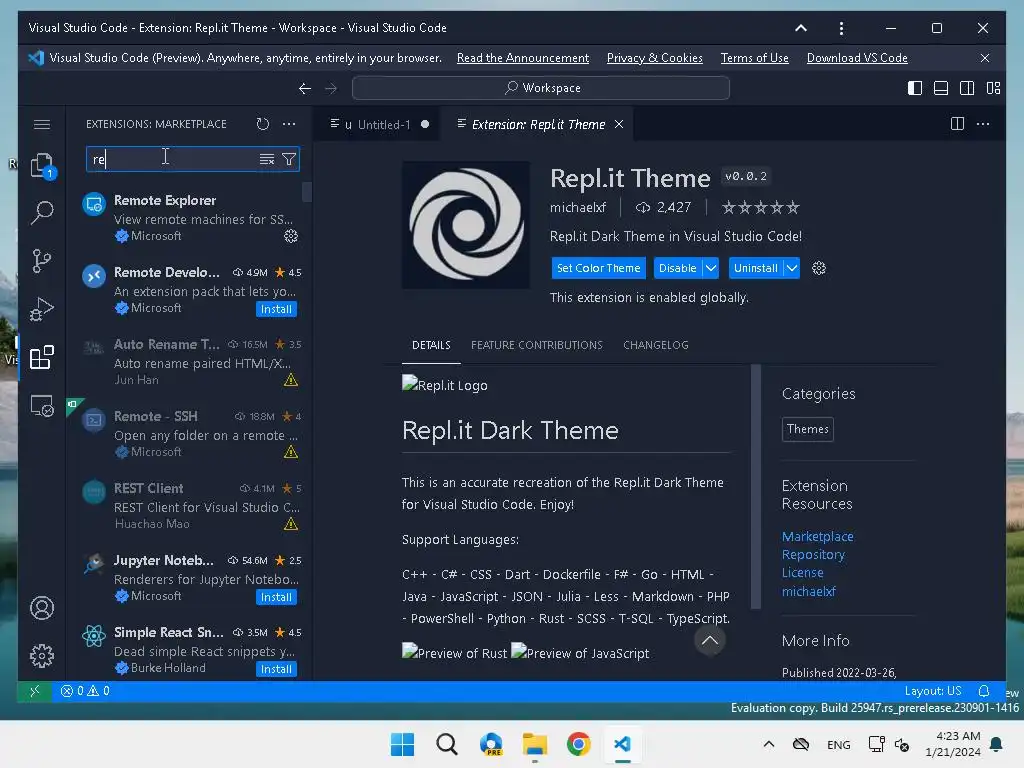This screenshot has height=768, width=1024.
Task: Install the Remote Development extension
Action: 276,309
